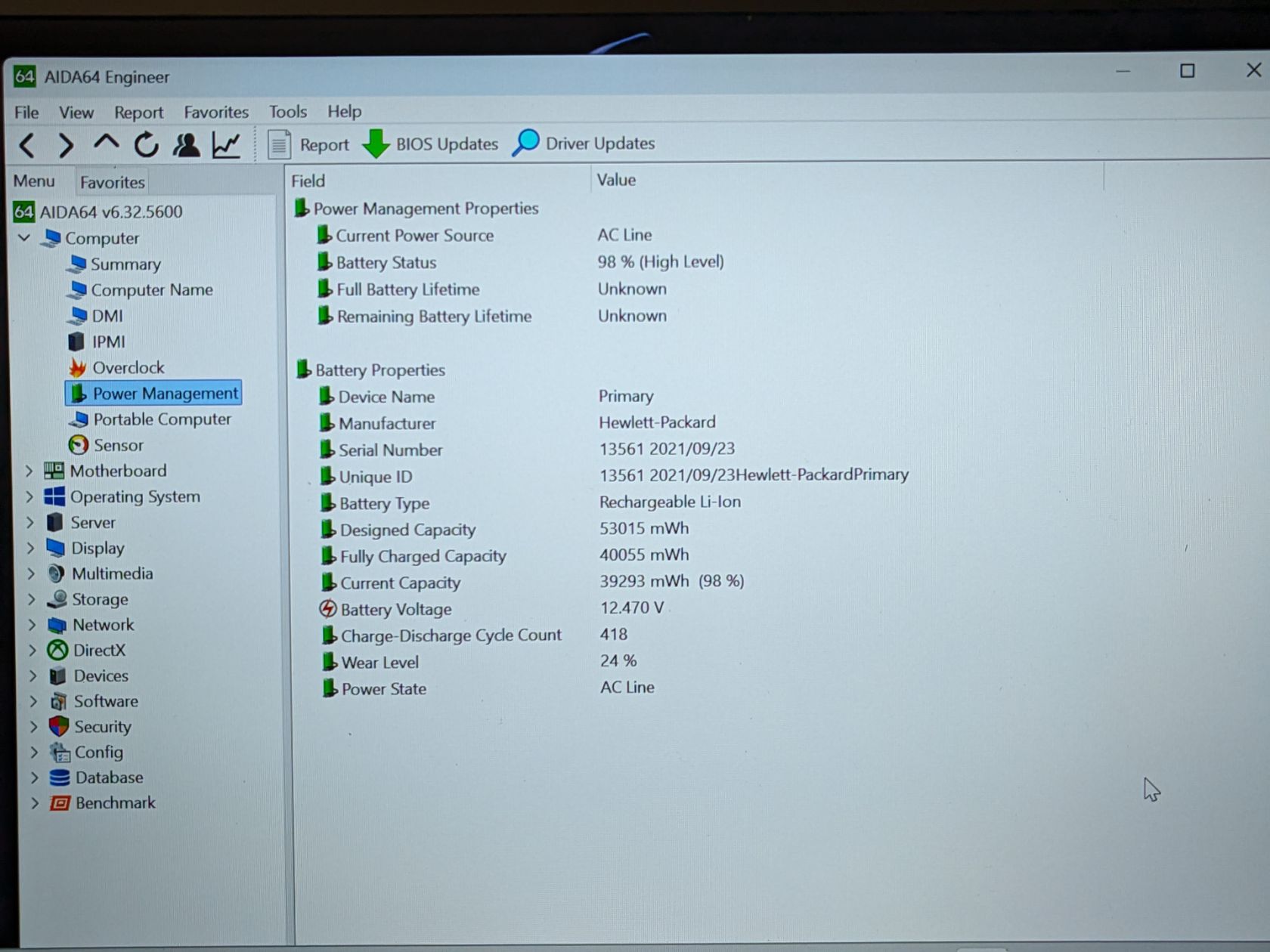Click the Forward navigation arrow
The height and width of the screenshot is (952, 1270).
(x=67, y=145)
